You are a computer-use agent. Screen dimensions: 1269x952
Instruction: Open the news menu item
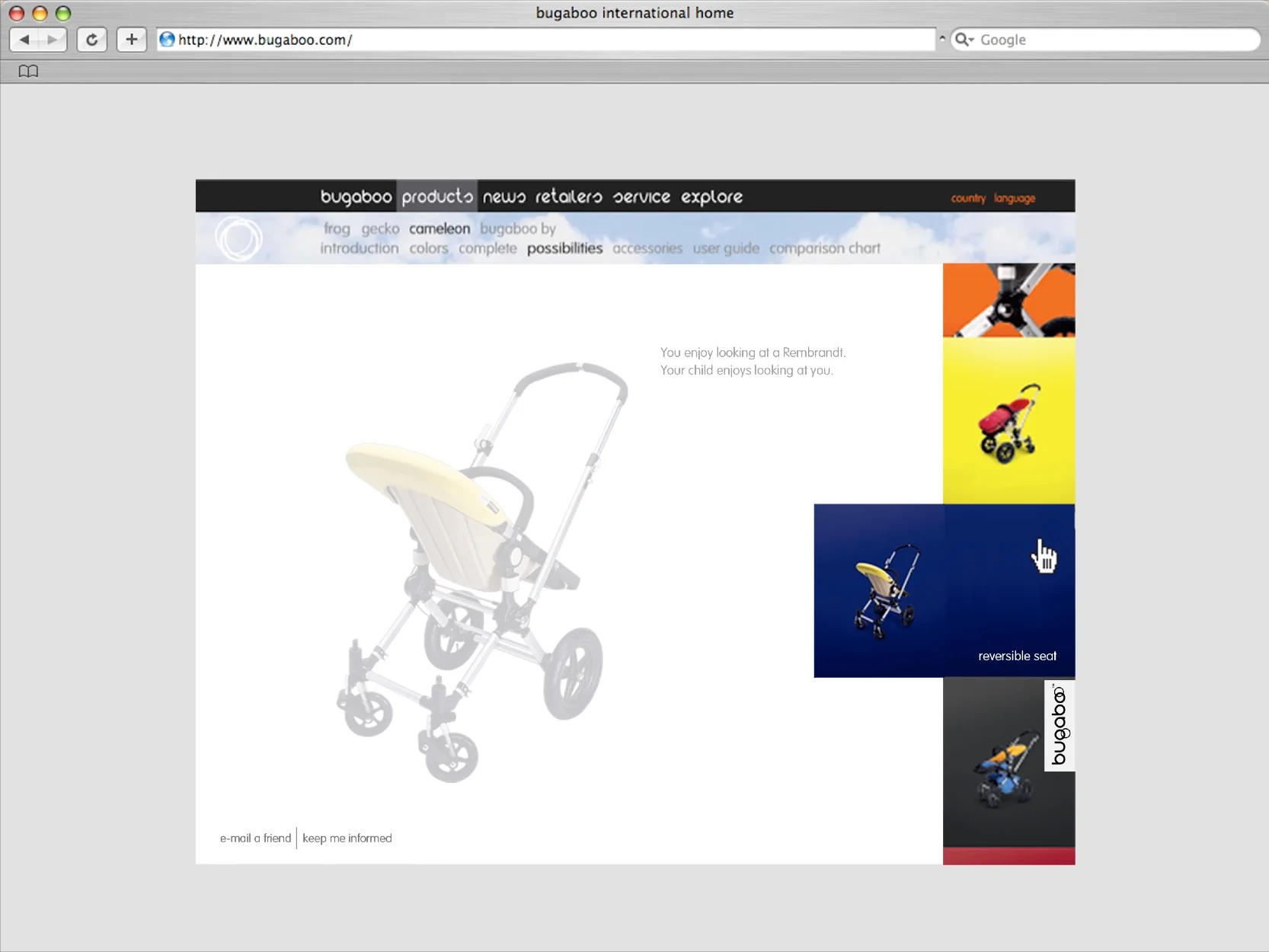pyautogui.click(x=504, y=197)
